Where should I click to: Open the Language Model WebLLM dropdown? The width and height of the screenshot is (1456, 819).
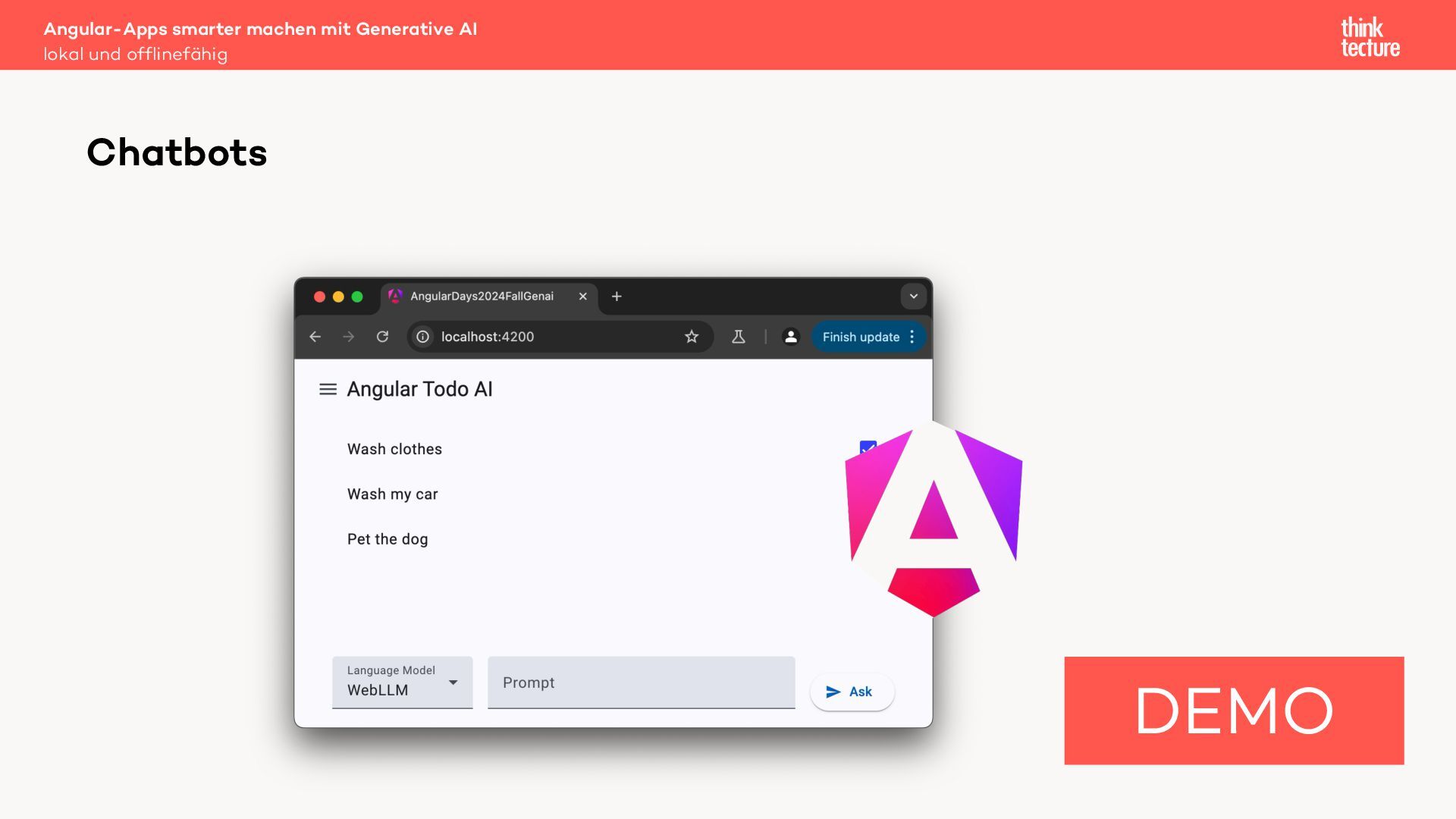coord(403,682)
